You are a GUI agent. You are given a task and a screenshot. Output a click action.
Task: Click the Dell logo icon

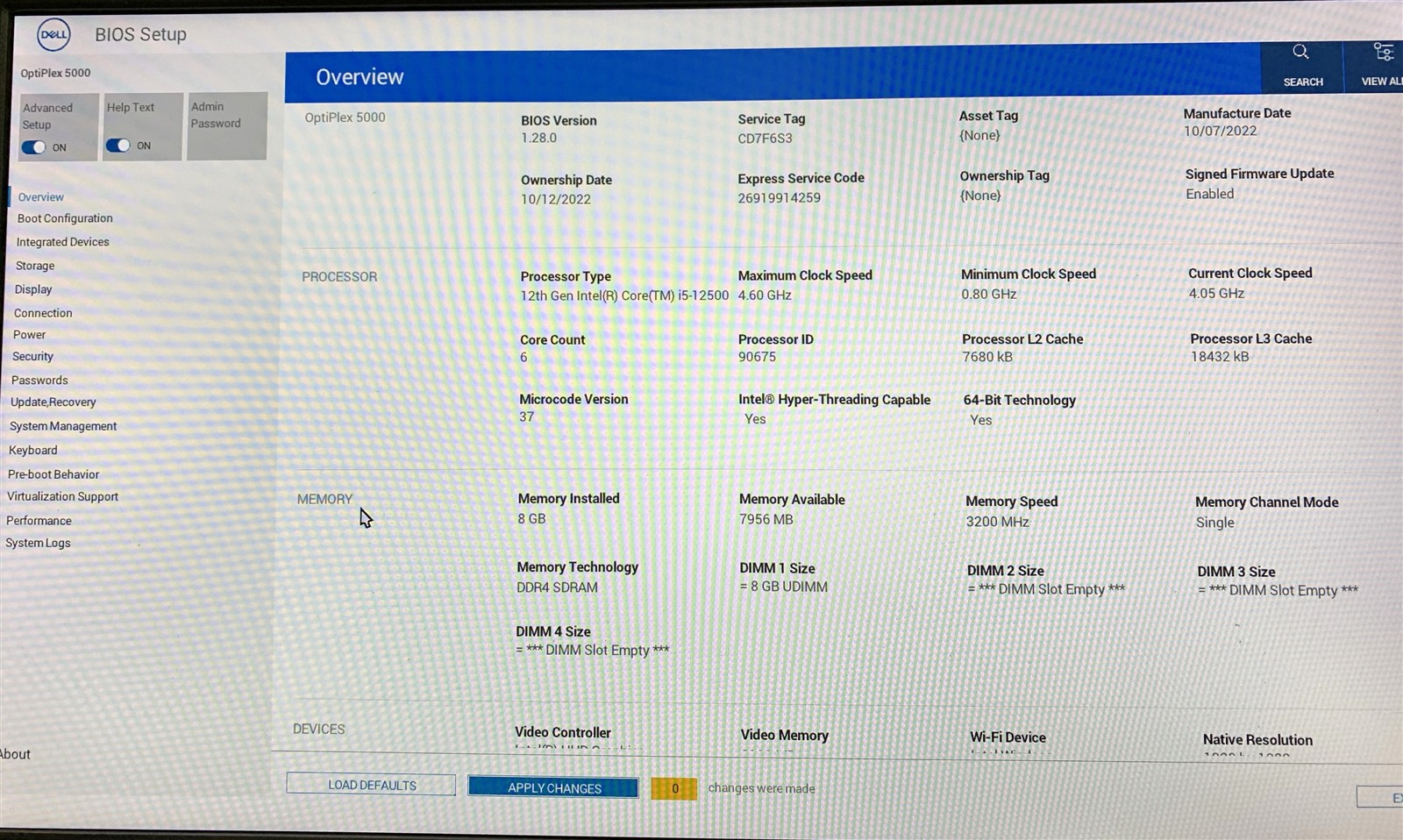(x=53, y=34)
